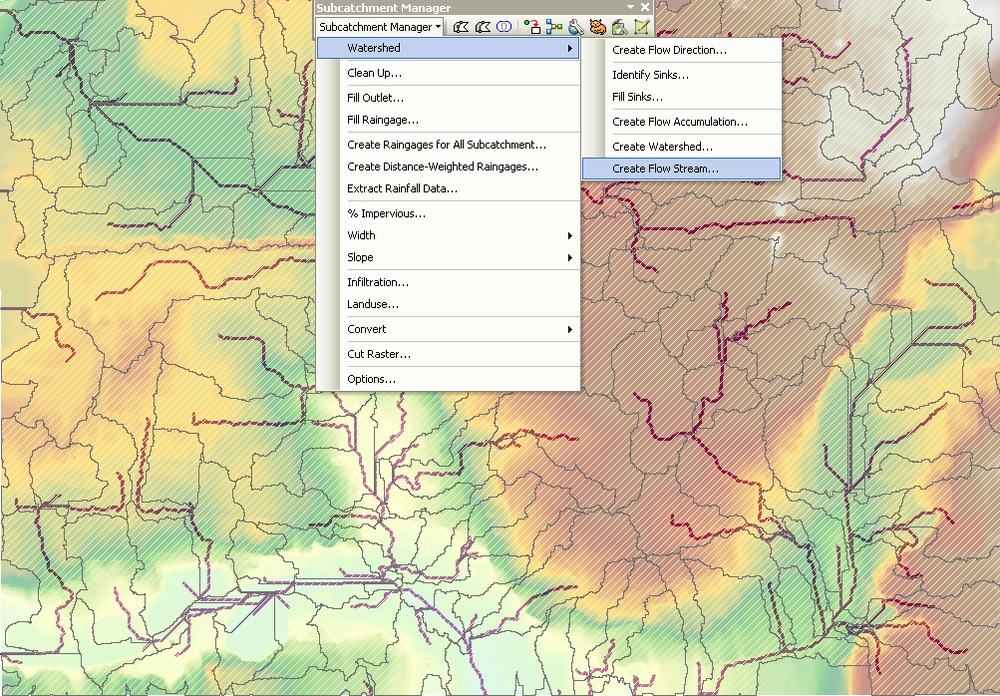The height and width of the screenshot is (696, 1000).
Task: Open the Subcatchment Manager dropdown
Action: tap(379, 27)
